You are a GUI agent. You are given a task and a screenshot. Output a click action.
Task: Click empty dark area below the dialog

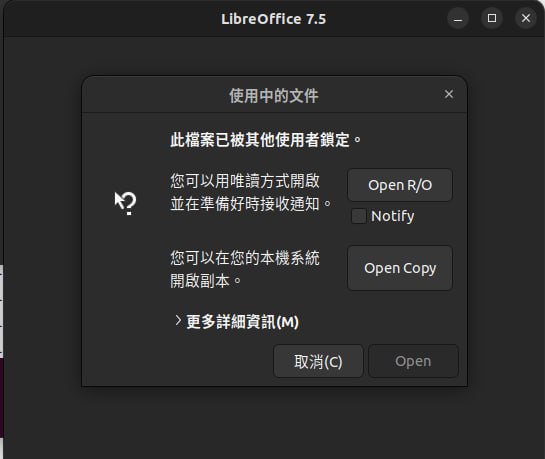click(x=275, y=422)
